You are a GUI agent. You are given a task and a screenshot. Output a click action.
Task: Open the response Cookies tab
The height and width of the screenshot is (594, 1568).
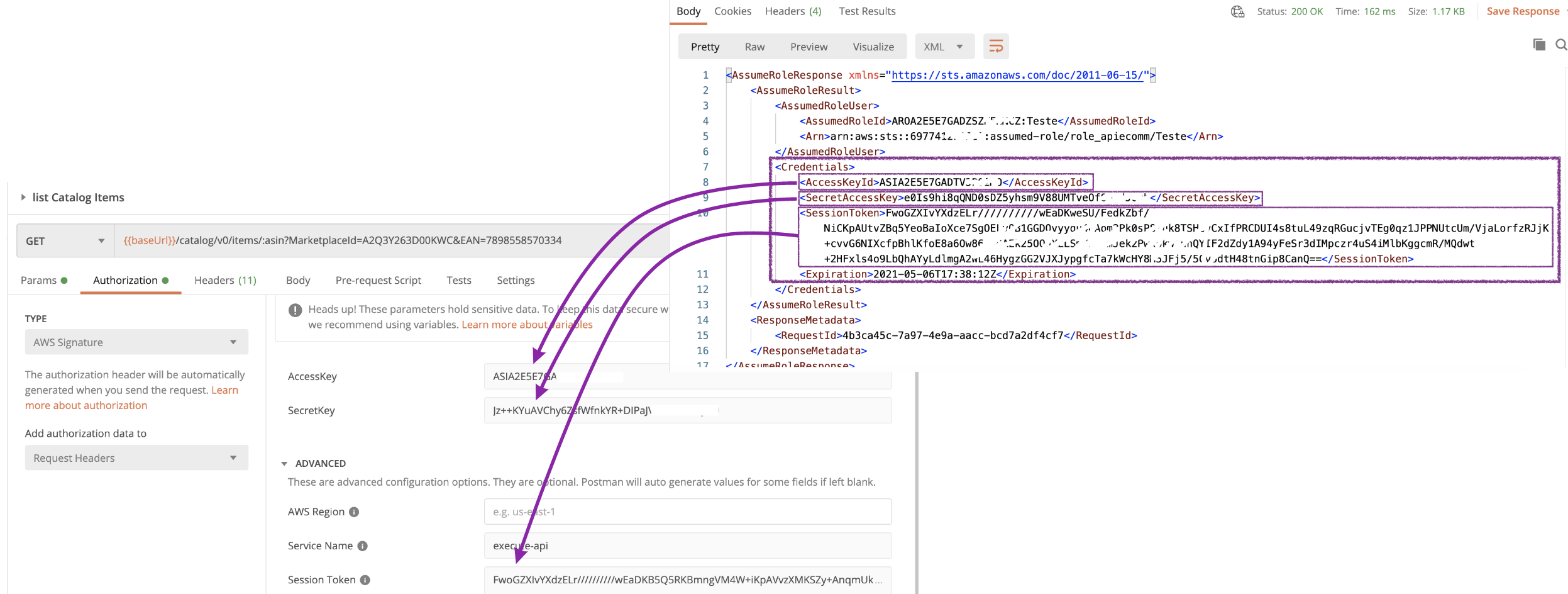click(732, 11)
